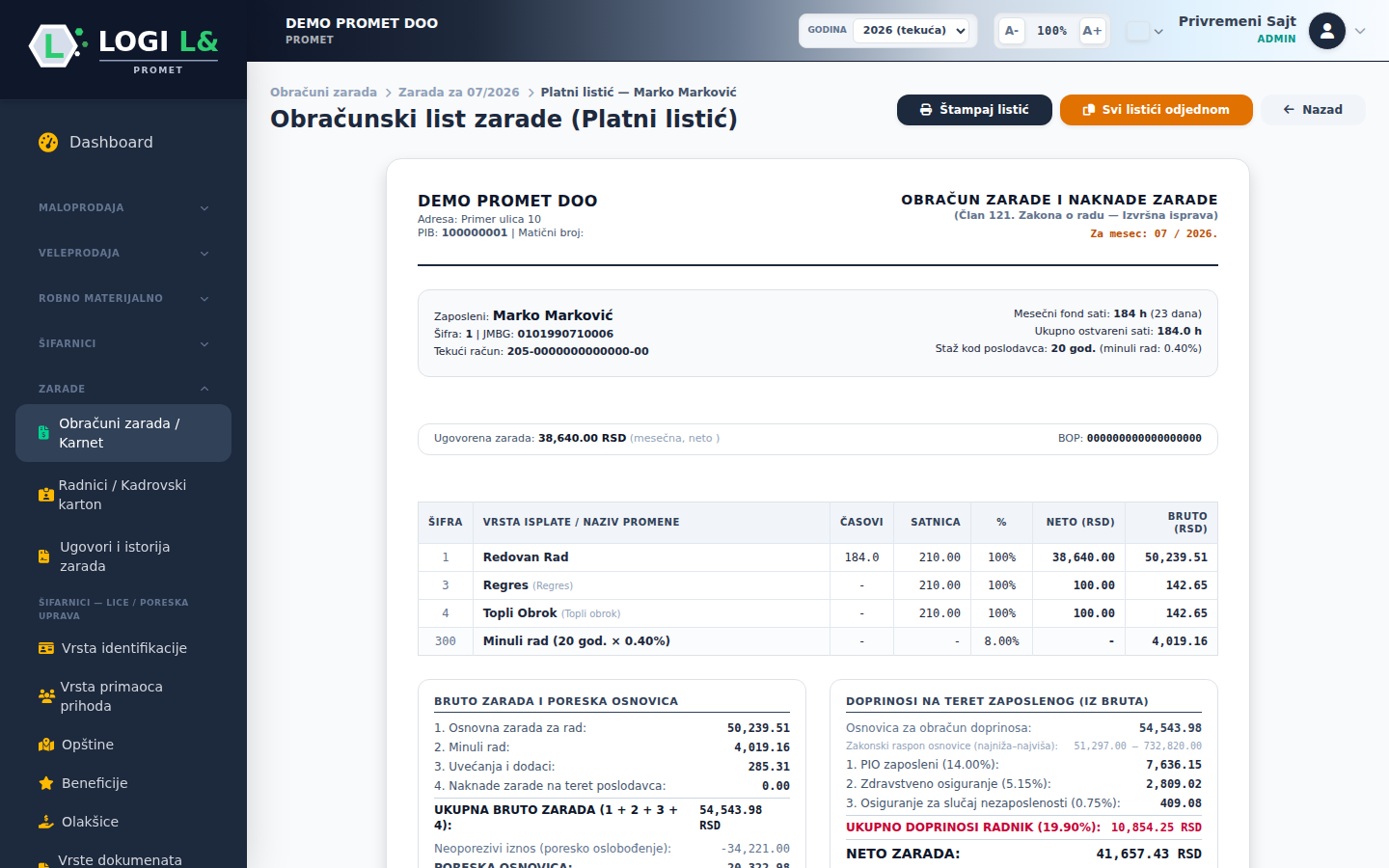This screenshot has width=1389, height=868.
Task: Open the color theme picker swatch
Action: point(1138,31)
